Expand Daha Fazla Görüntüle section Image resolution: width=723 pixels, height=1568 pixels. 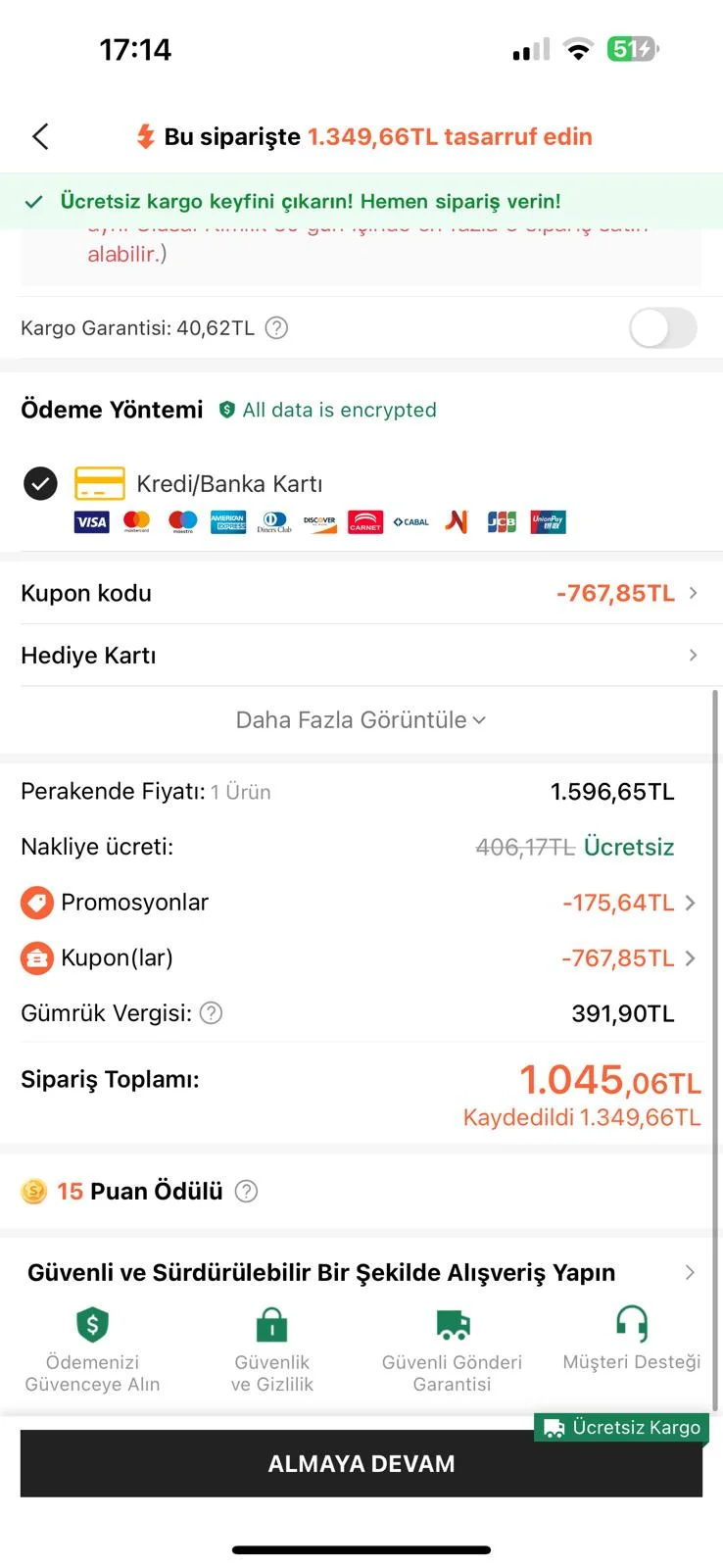tap(361, 720)
